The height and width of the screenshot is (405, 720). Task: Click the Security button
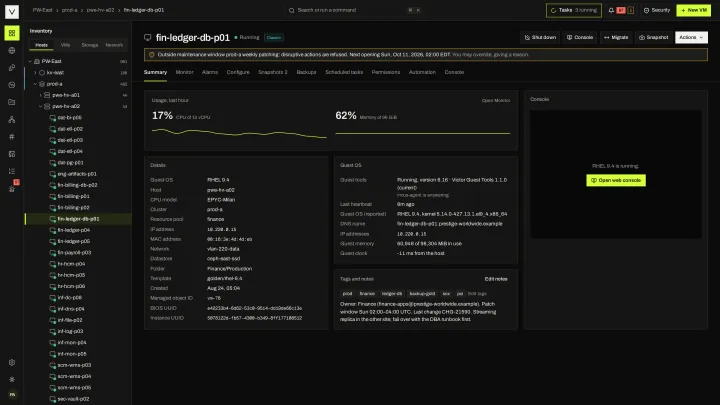pyautogui.click(x=657, y=10)
